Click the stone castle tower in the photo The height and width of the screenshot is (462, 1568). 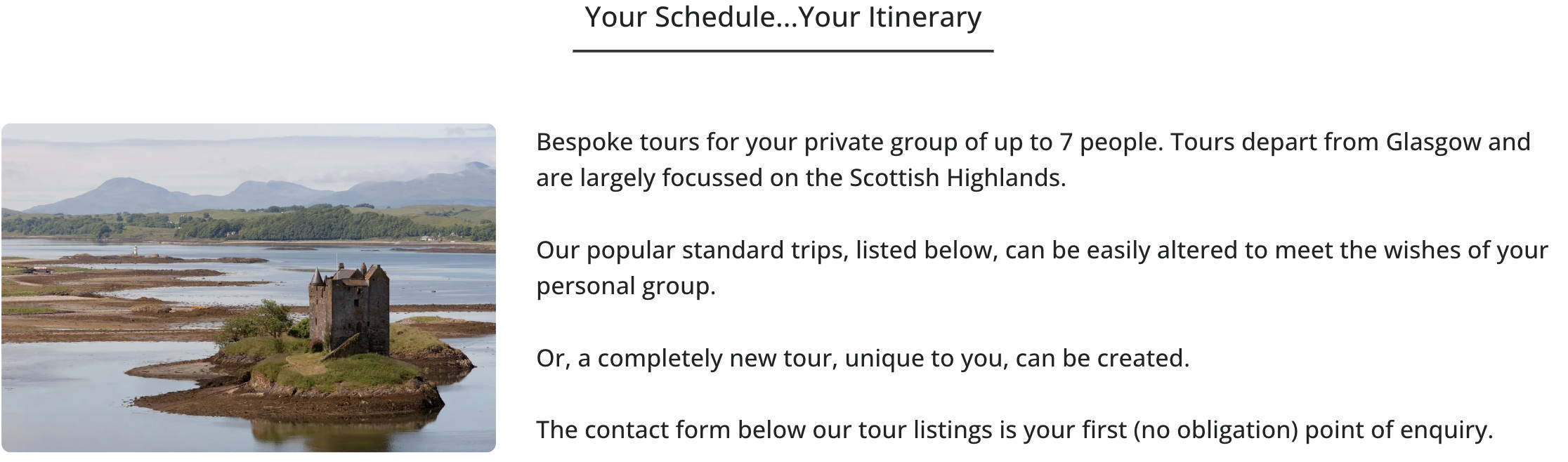click(349, 309)
